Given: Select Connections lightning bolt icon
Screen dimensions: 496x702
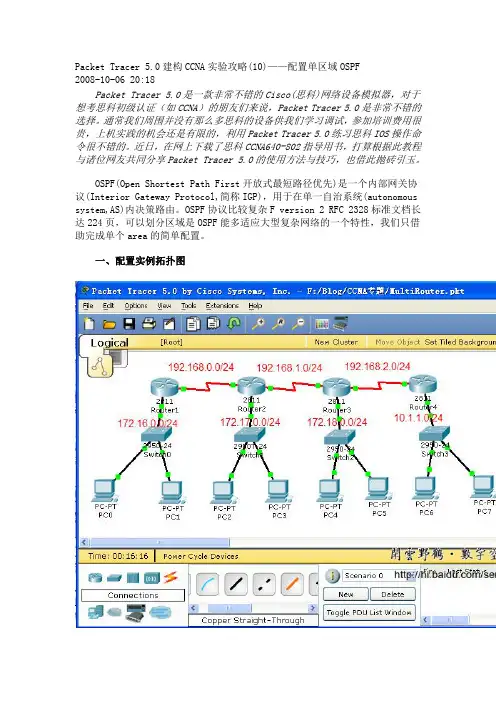Looking at the screenshot, I should click(x=170, y=578).
